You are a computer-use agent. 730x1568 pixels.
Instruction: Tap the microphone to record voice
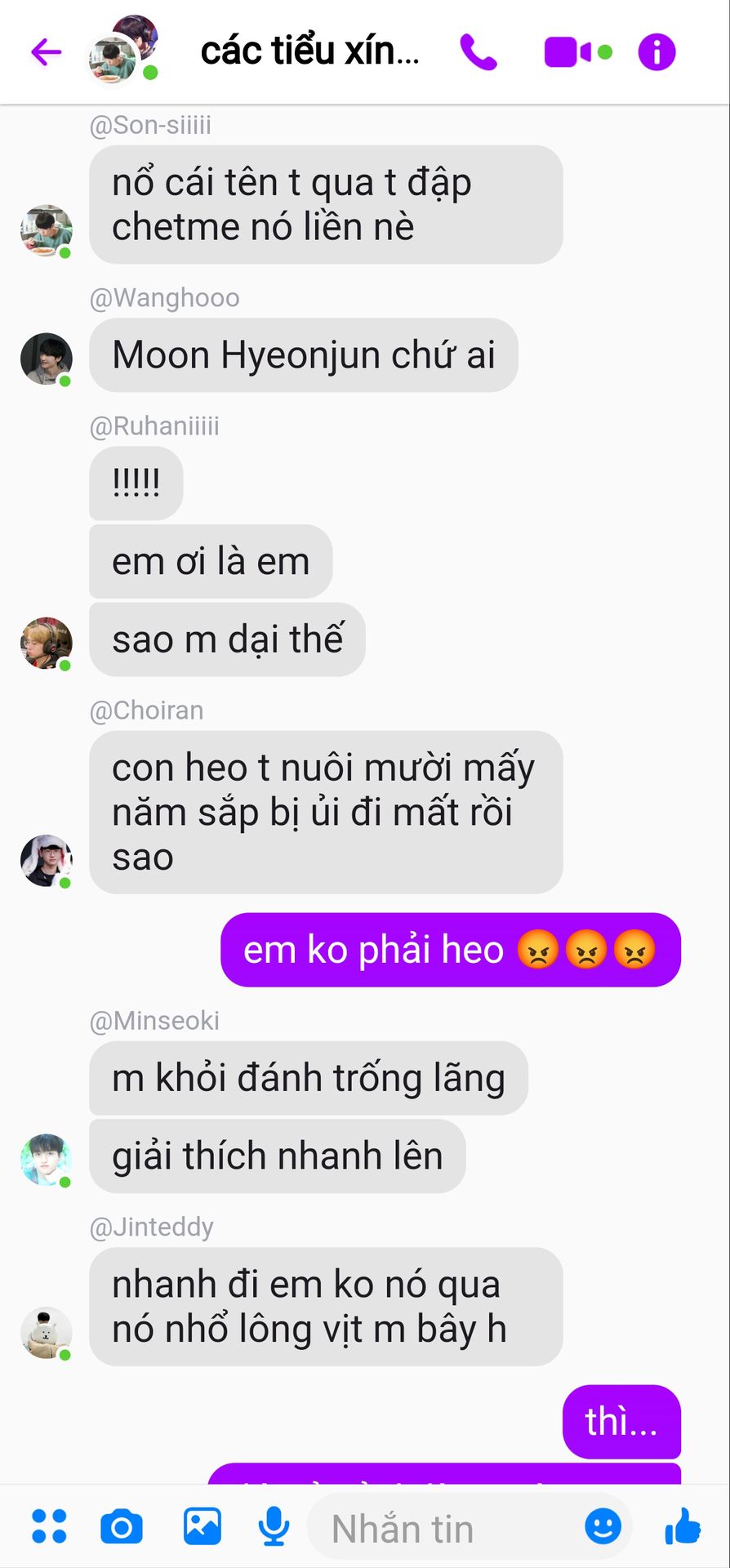tap(274, 1526)
